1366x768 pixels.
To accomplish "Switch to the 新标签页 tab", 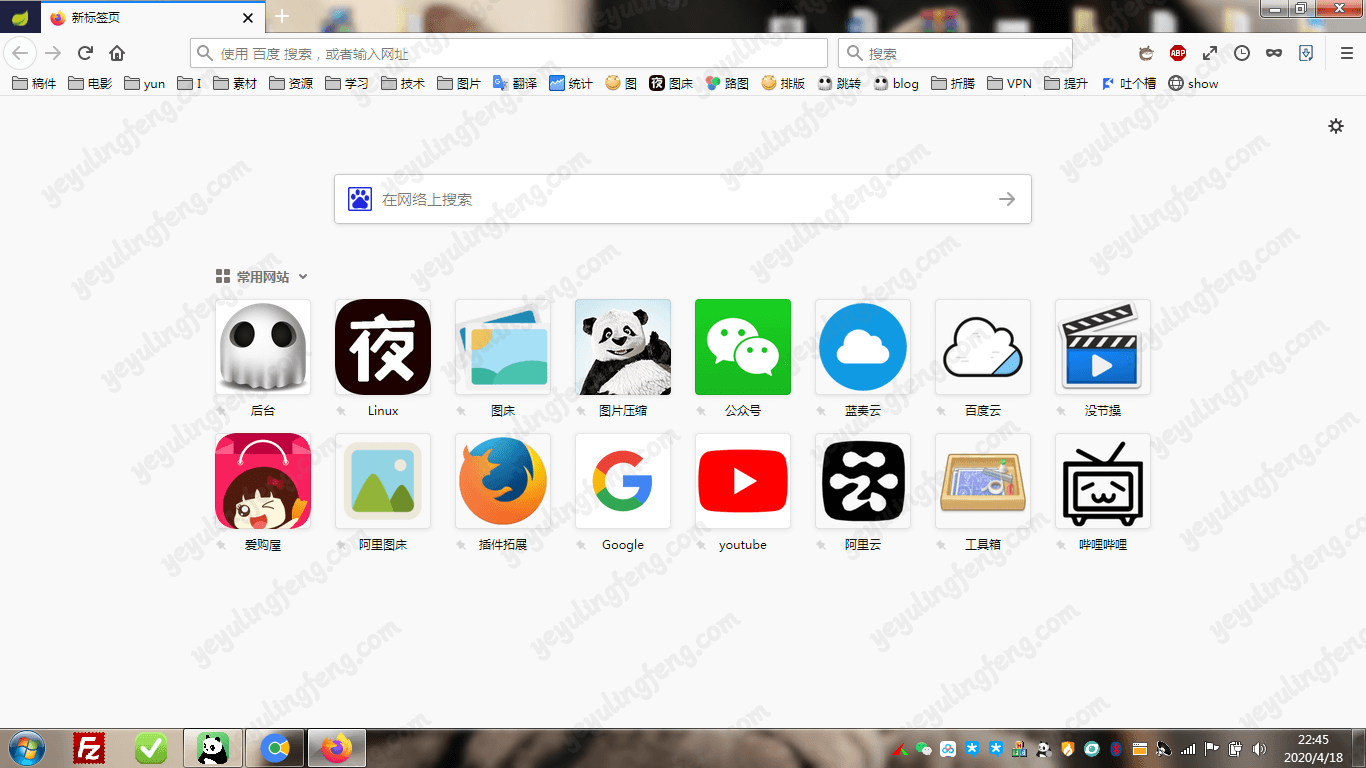I will 153,17.
